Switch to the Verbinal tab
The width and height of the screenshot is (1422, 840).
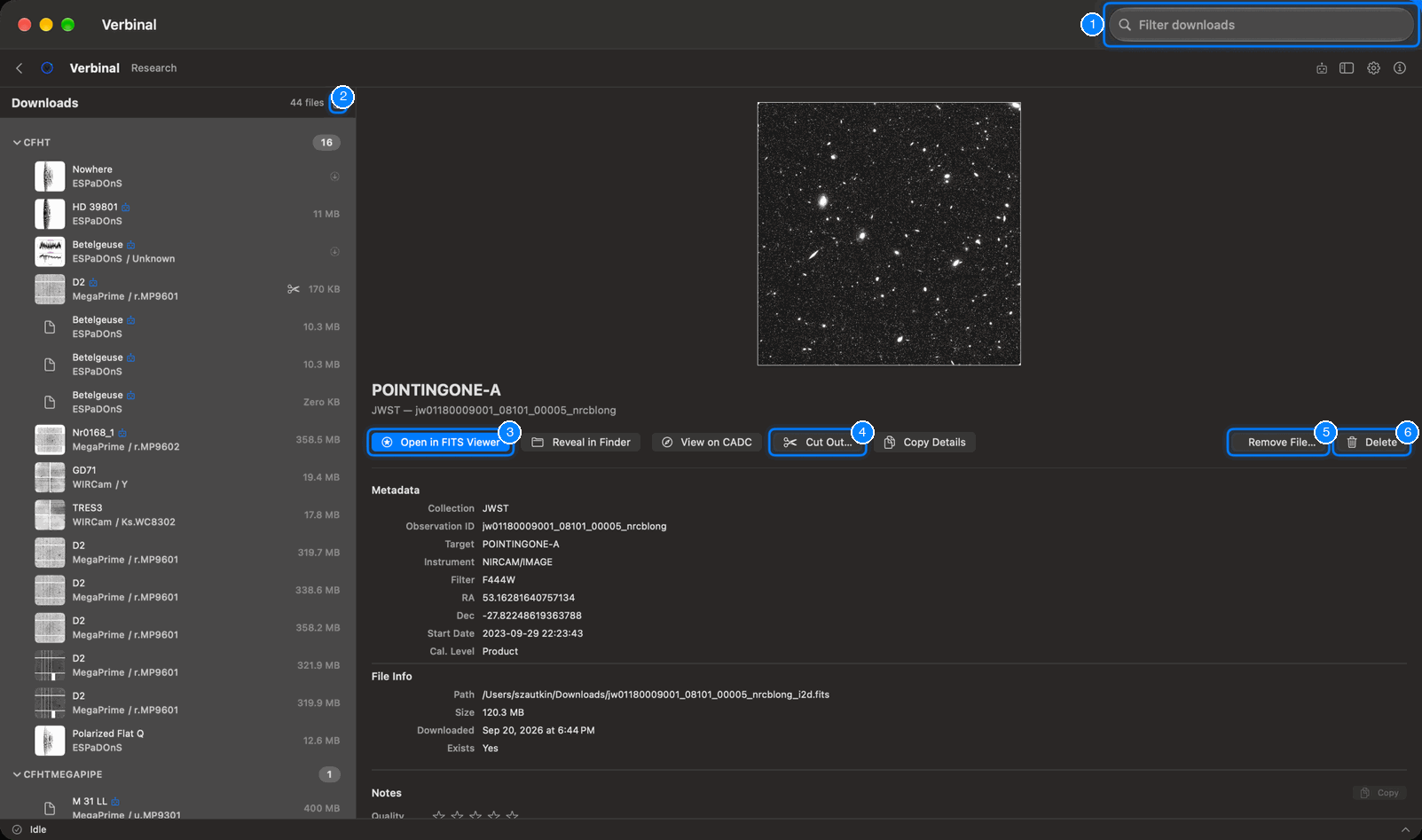point(95,68)
